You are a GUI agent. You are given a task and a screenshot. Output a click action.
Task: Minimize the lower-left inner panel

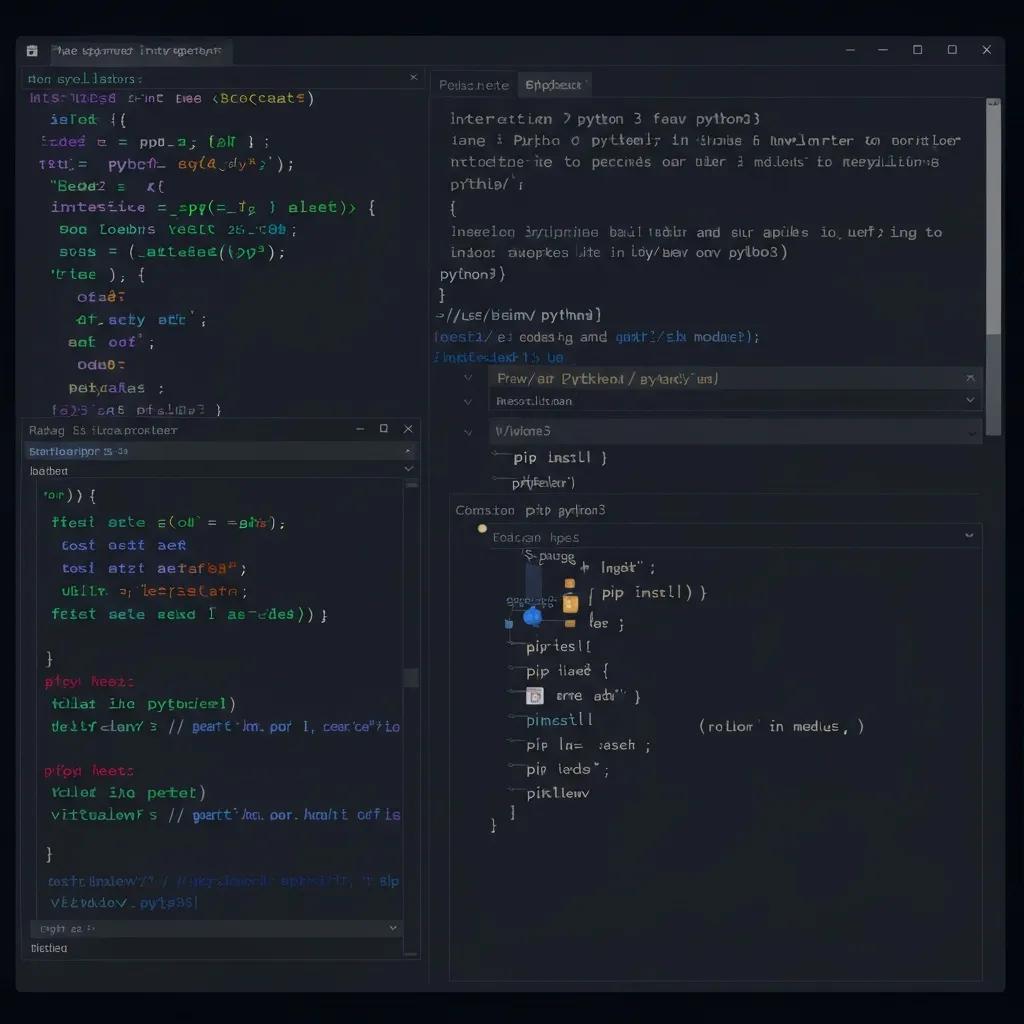point(360,429)
